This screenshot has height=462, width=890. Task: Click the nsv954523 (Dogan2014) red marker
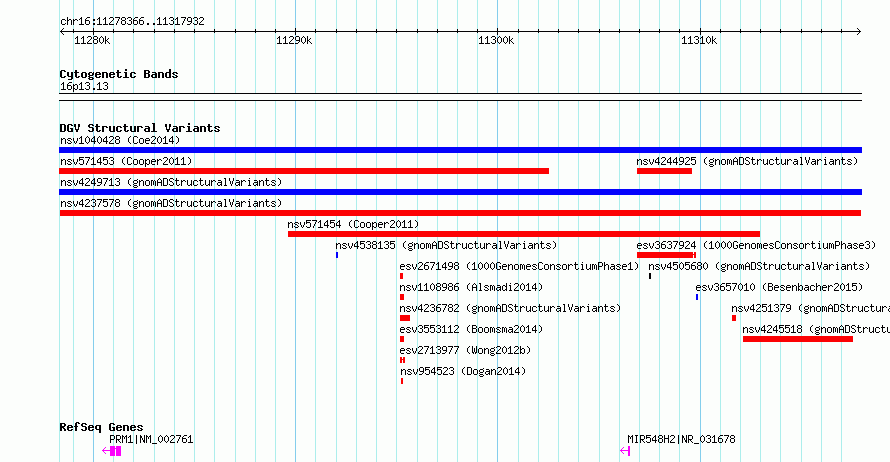402,381
